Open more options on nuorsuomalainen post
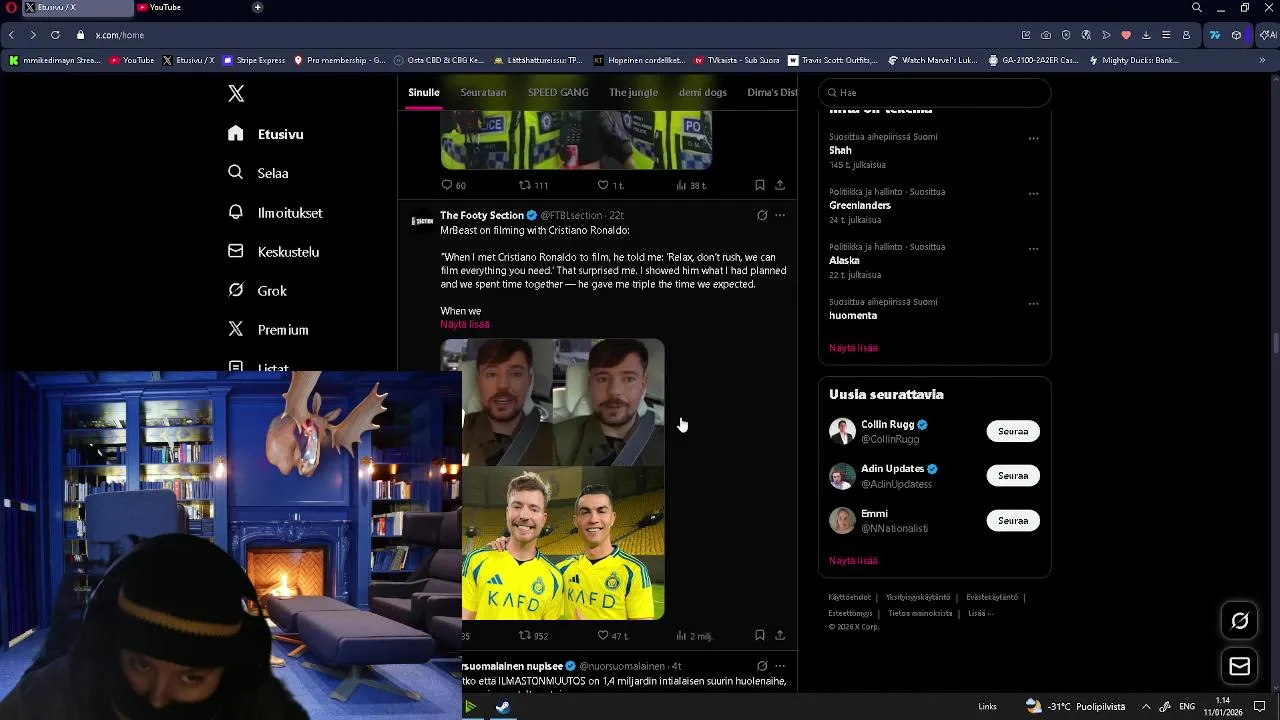 780,666
